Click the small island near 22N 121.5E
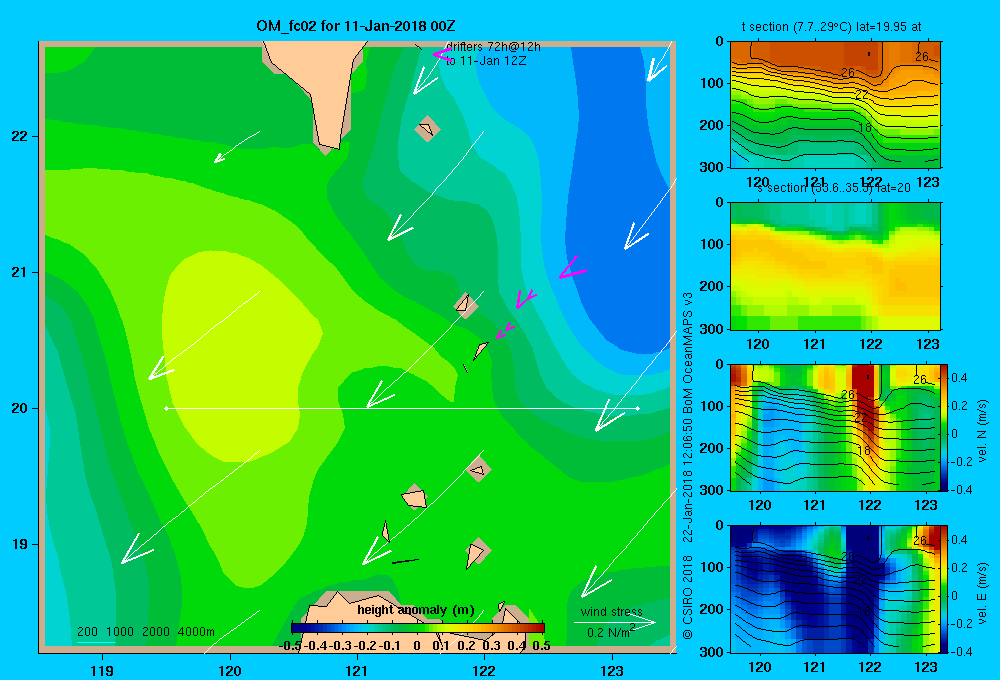The width and height of the screenshot is (1000, 680). [x=427, y=129]
